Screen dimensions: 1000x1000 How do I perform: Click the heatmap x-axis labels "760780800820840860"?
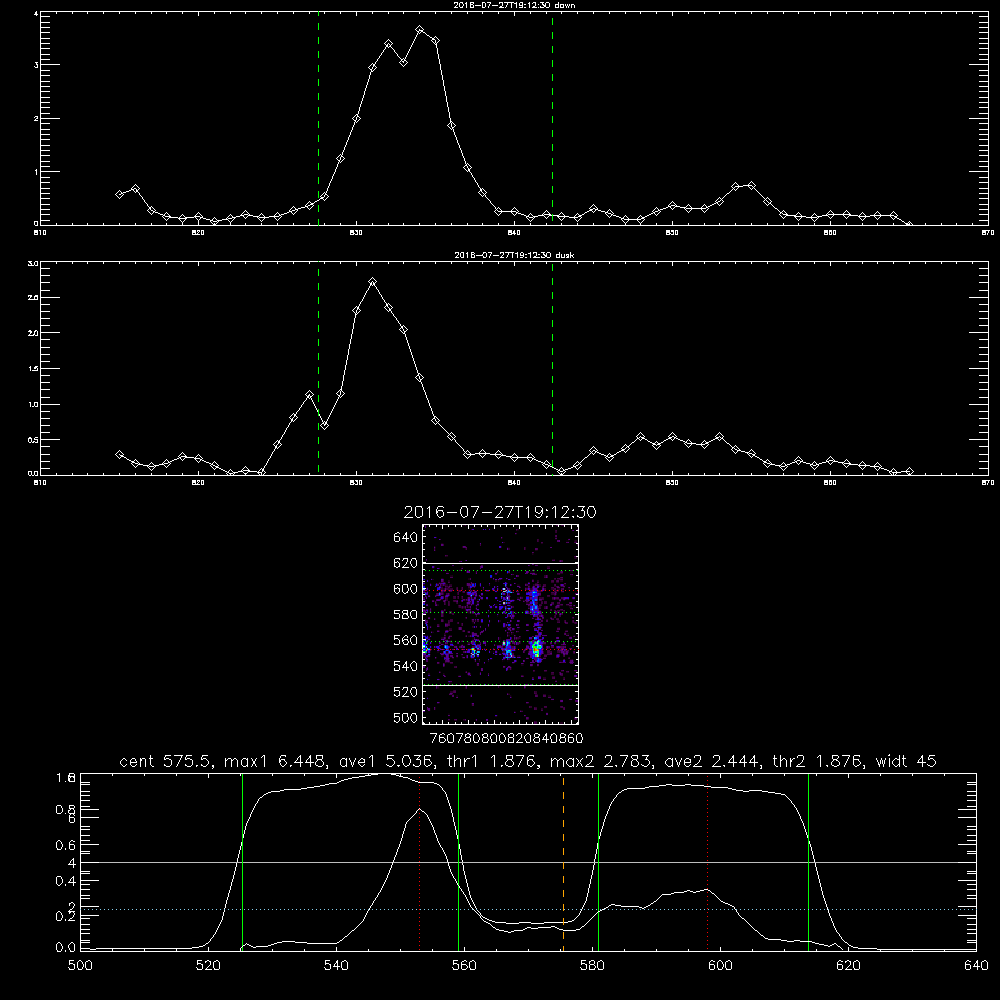tap(506, 739)
